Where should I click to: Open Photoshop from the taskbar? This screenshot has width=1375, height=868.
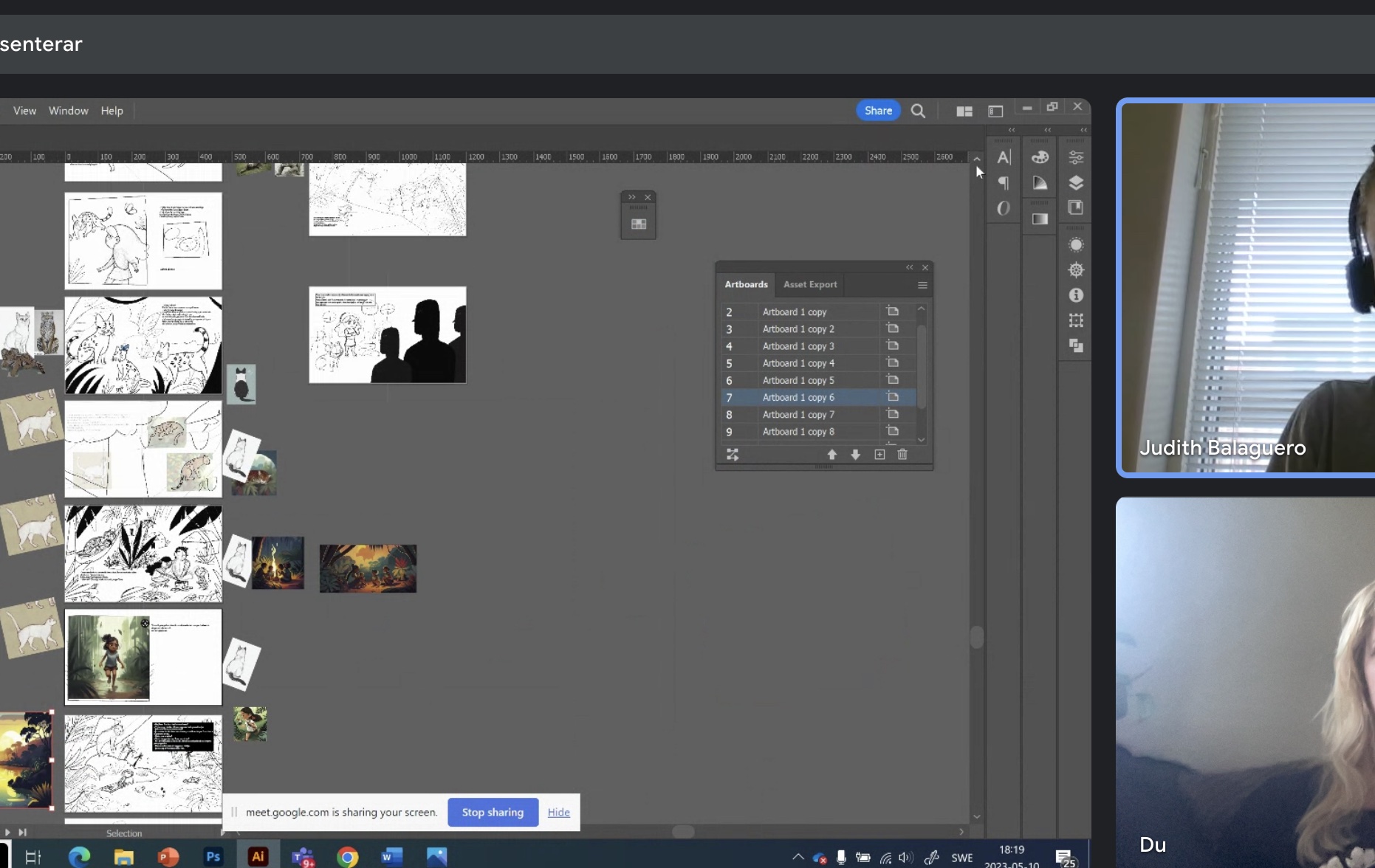(x=213, y=856)
